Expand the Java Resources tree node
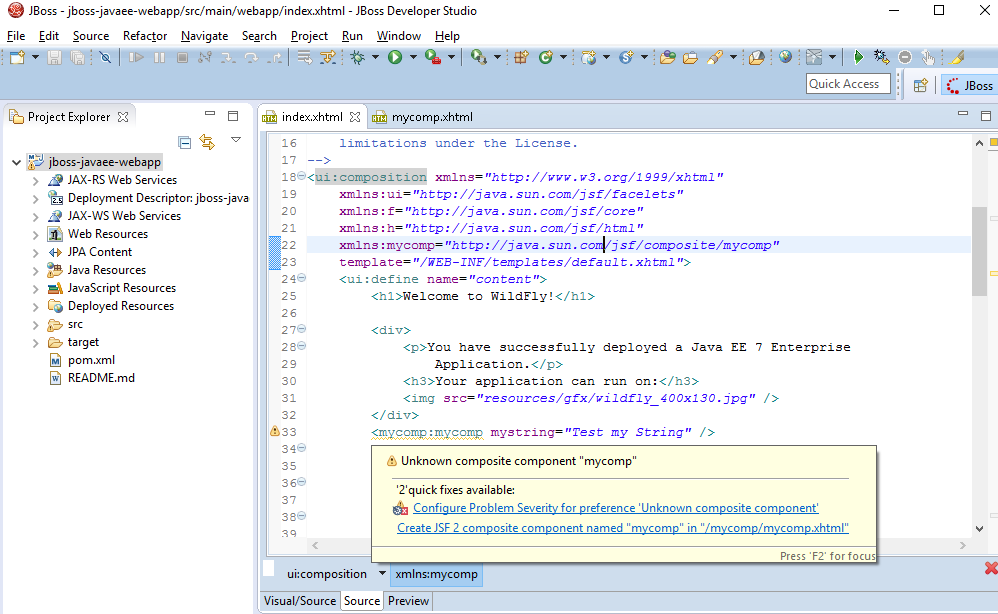This screenshot has height=614, width=998. tap(36, 270)
